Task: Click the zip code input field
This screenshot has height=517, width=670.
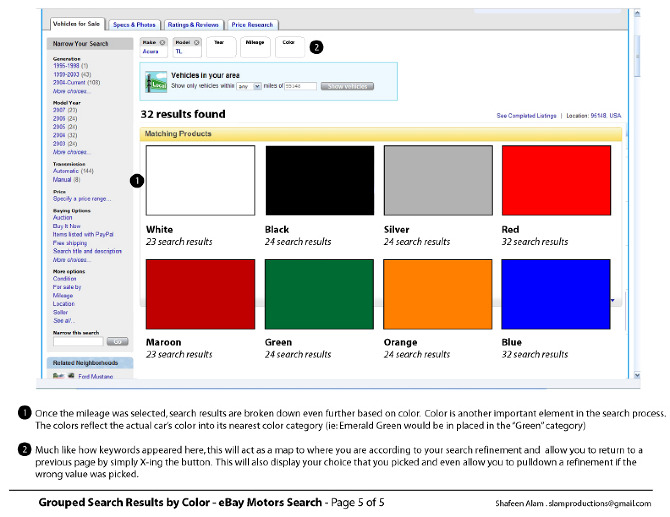Action: coord(300,86)
